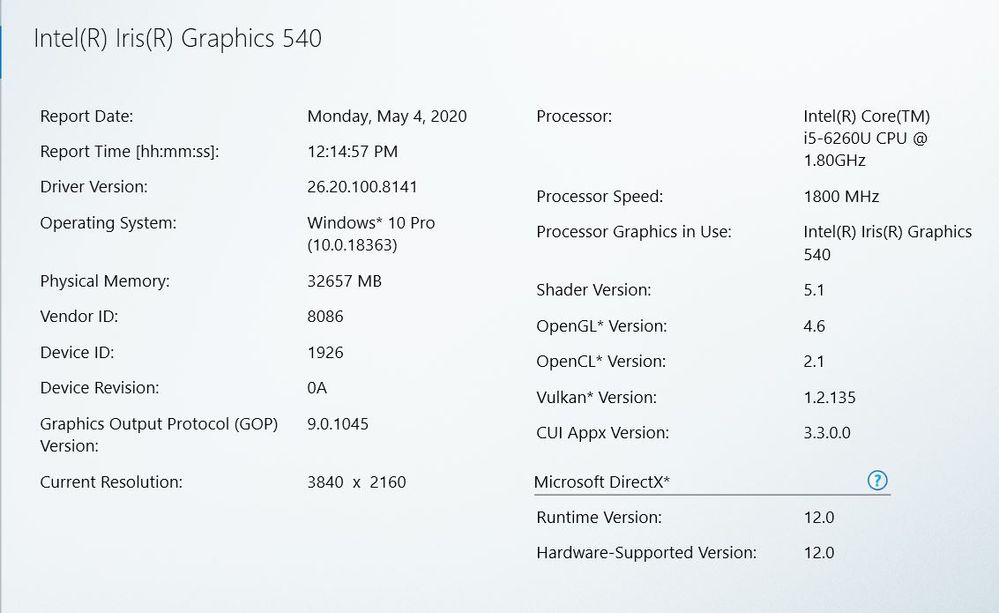The height and width of the screenshot is (613, 999).
Task: Select the OpenCL* Version value 2.1
Action: [x=814, y=361]
